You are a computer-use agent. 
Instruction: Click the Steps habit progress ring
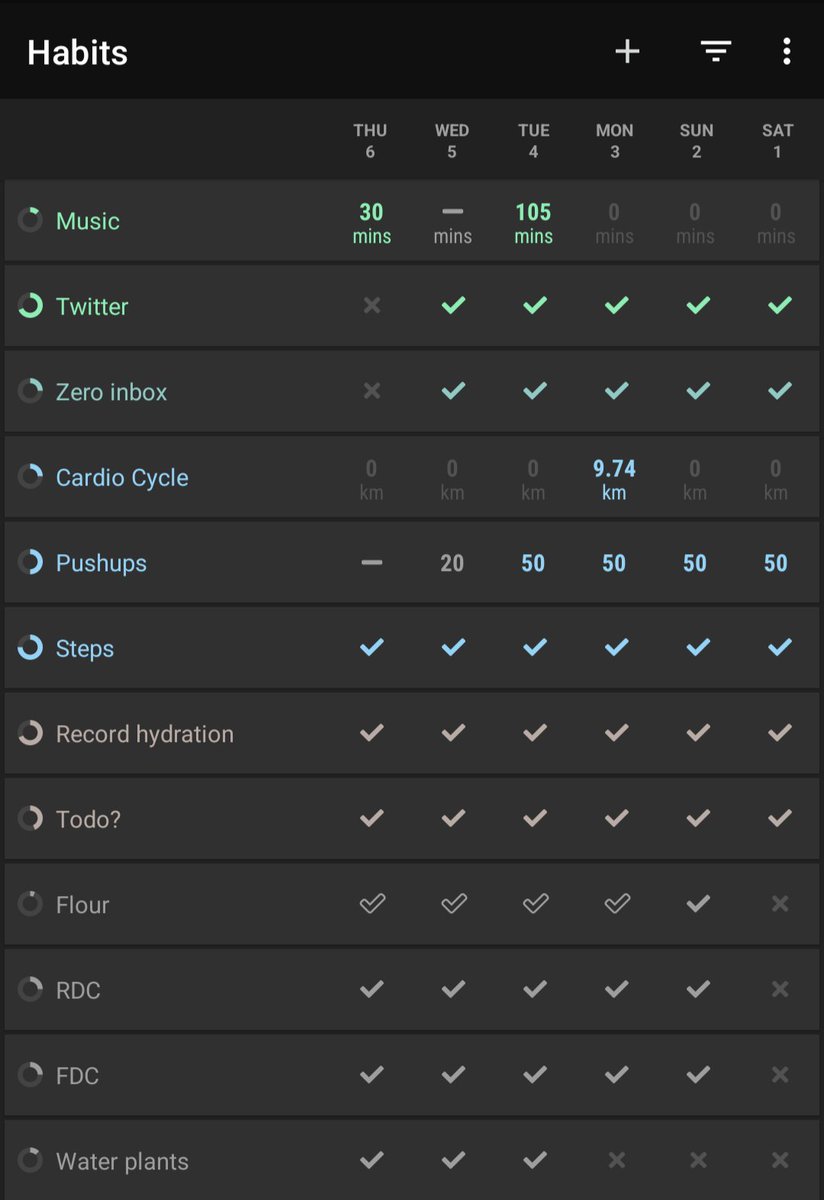[30, 648]
